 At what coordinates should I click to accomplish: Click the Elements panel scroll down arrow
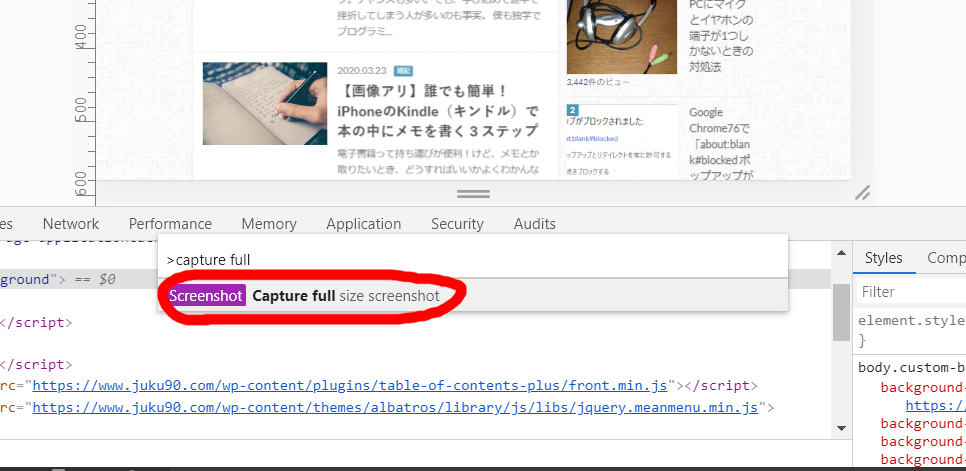click(841, 428)
